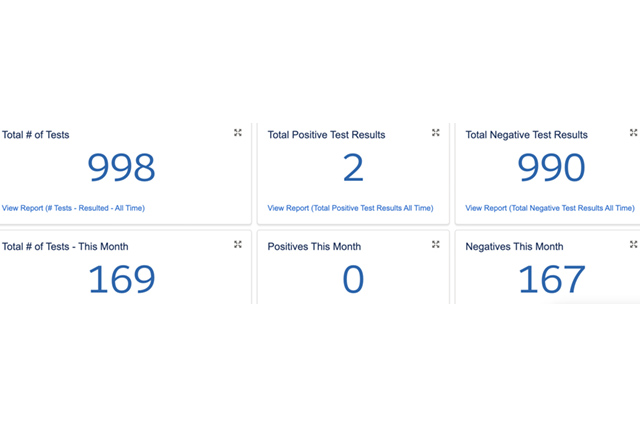This screenshot has height=428, width=640.
Task: Click the total positive results value 2
Action: 353,169
